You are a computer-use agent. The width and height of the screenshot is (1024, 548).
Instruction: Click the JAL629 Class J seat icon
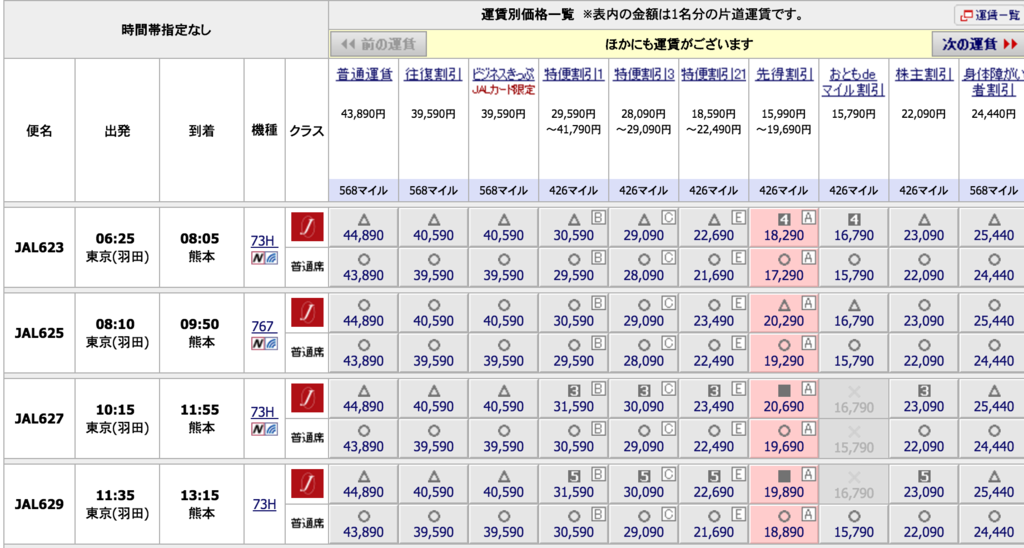[307, 483]
